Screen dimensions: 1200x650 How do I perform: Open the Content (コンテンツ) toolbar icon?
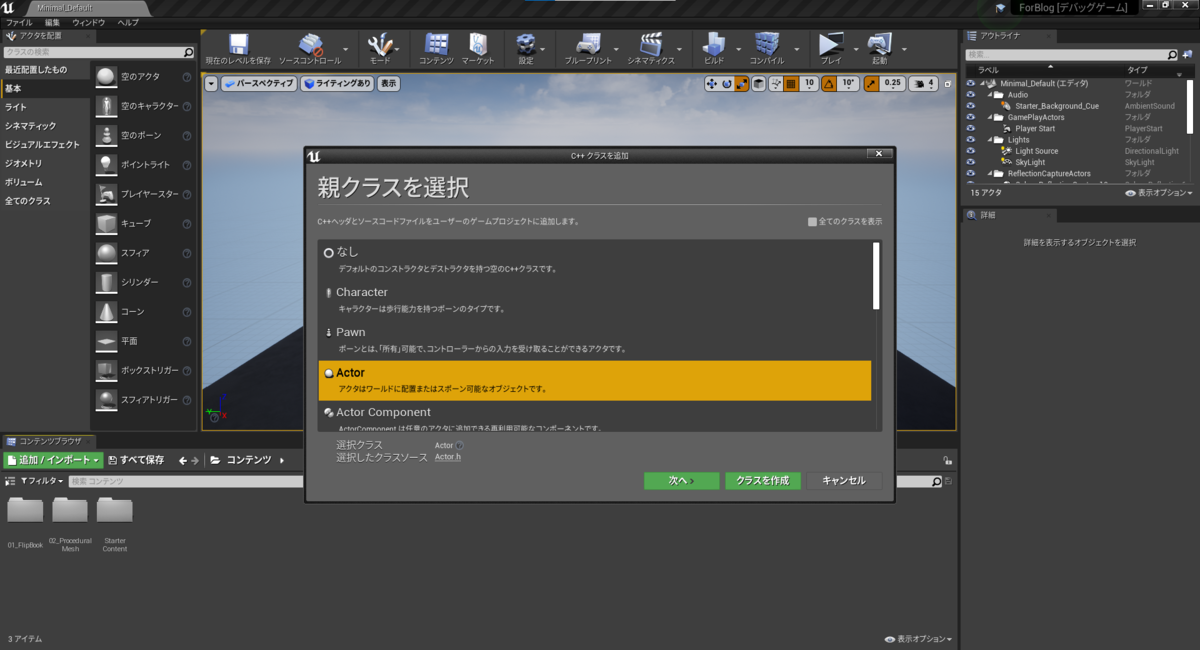(436, 45)
